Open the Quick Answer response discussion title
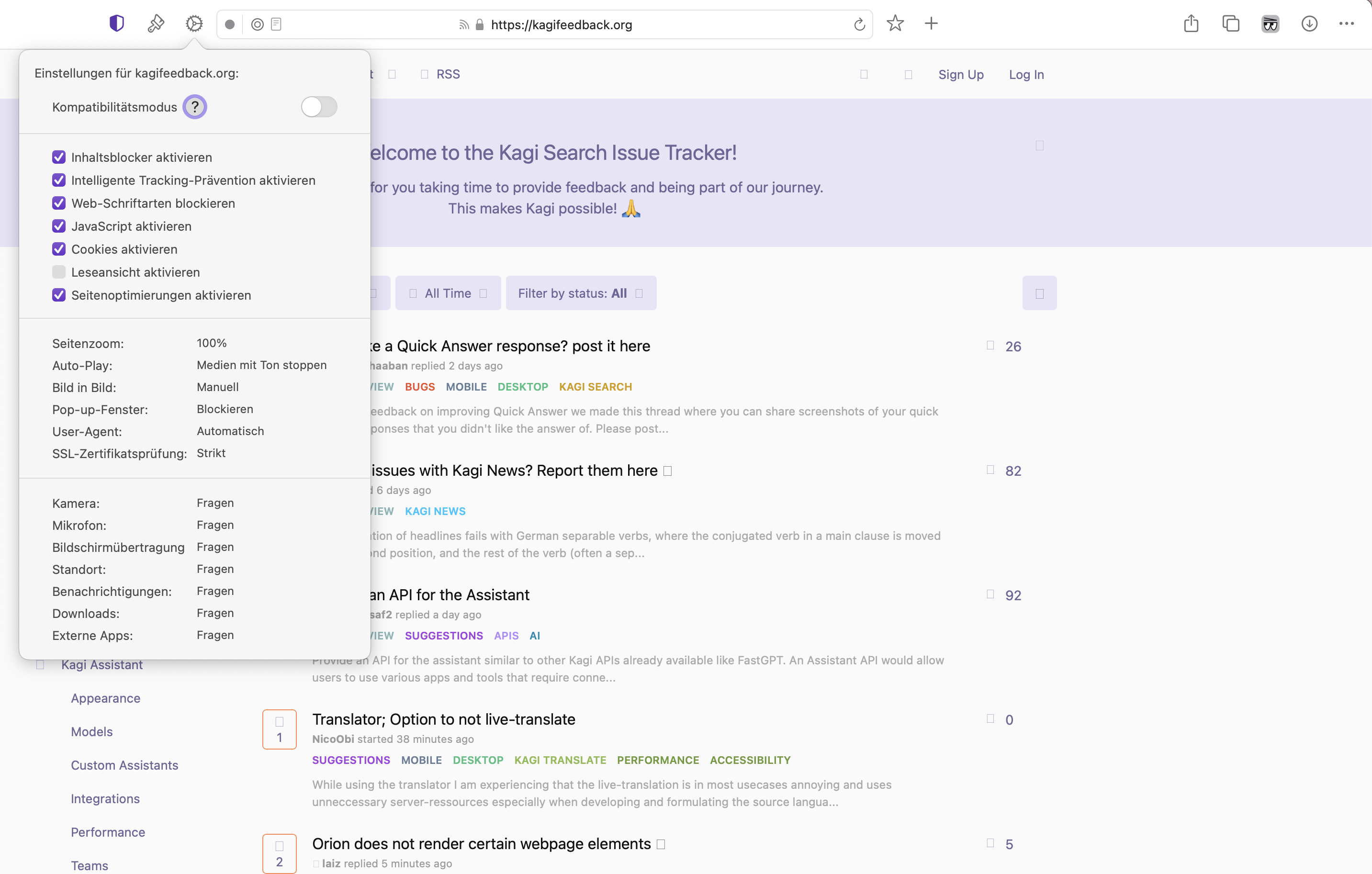1372x874 pixels. pyautogui.click(x=510, y=347)
